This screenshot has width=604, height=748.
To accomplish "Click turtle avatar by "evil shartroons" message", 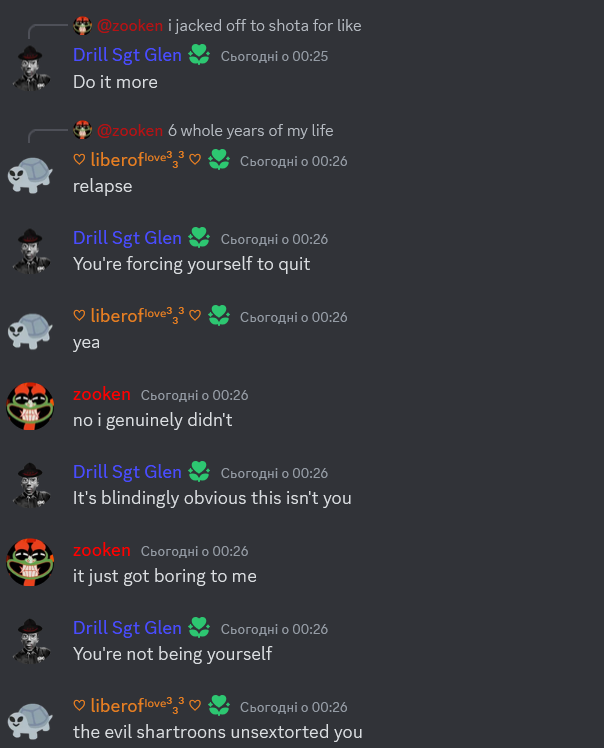I will (x=30, y=720).
